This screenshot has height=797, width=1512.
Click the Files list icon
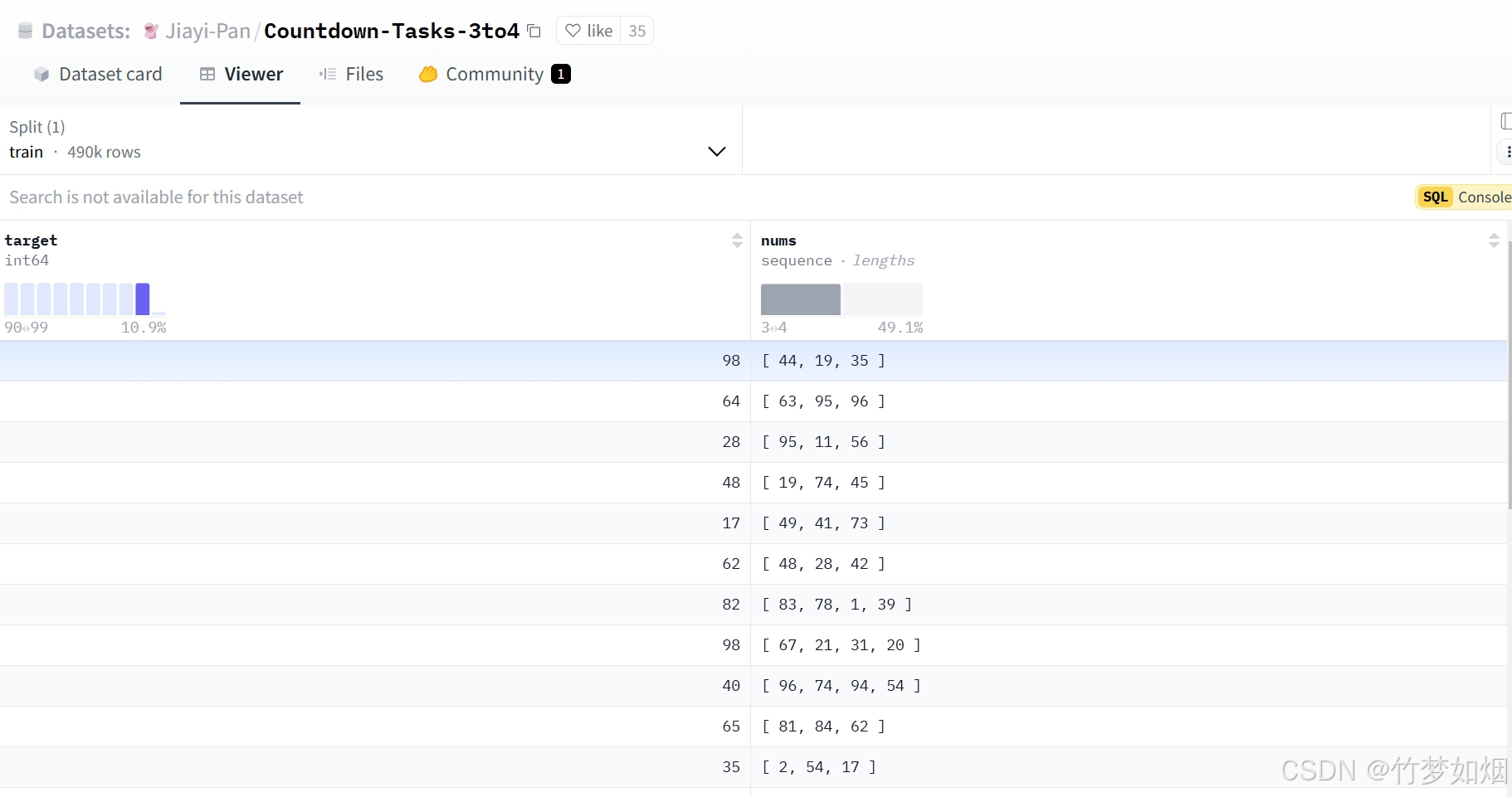(x=328, y=74)
